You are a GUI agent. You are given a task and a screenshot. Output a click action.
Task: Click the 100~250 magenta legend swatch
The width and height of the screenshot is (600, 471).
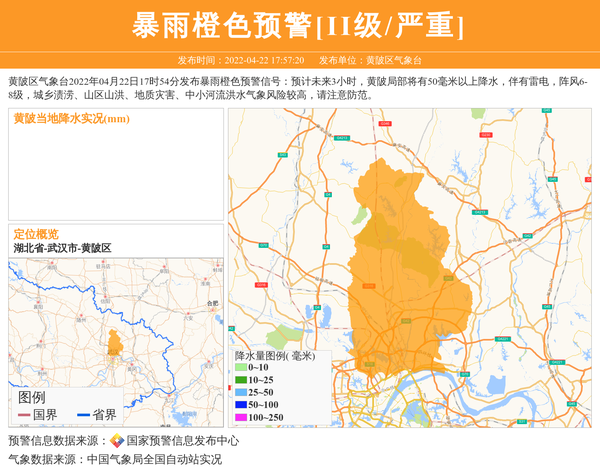coord(241,417)
